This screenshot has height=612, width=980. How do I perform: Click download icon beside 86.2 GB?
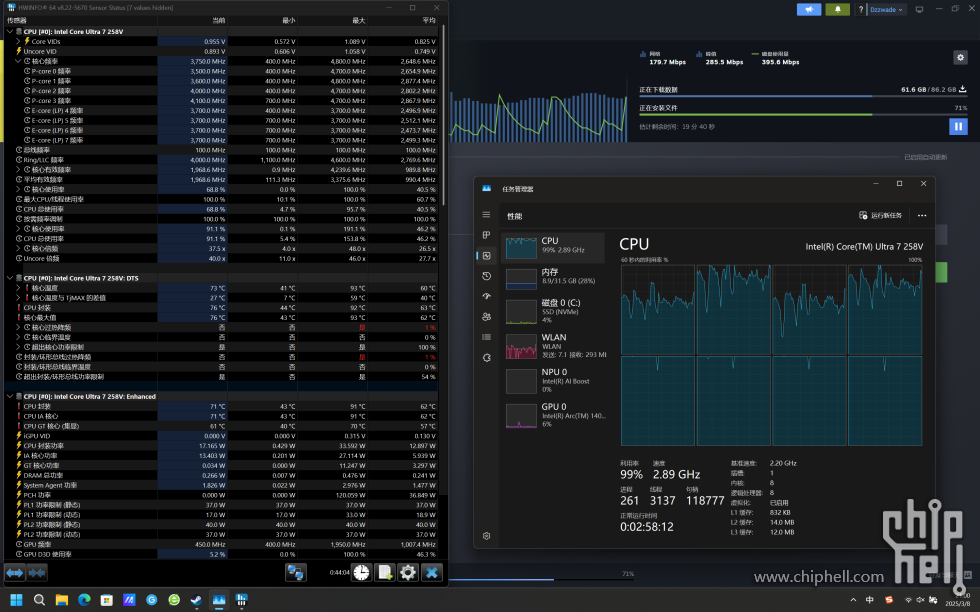click(x=962, y=89)
